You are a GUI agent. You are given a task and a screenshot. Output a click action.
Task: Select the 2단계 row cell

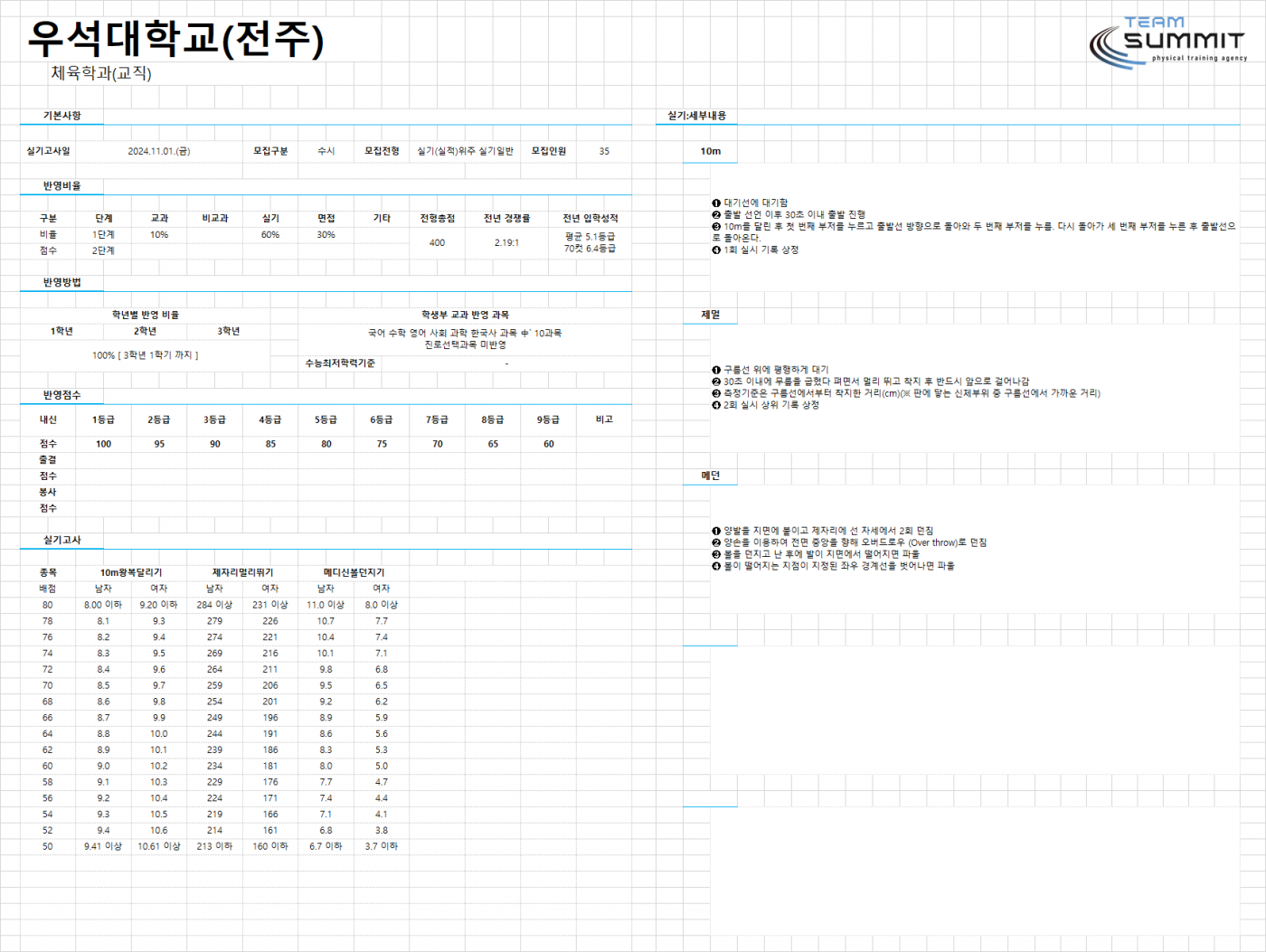tap(104, 250)
